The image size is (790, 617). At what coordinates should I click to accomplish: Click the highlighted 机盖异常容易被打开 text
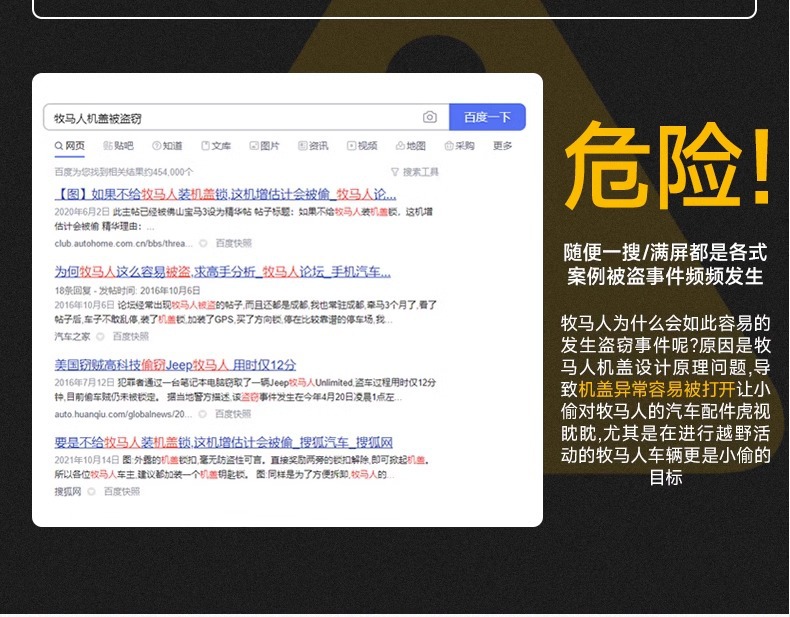pos(657,389)
